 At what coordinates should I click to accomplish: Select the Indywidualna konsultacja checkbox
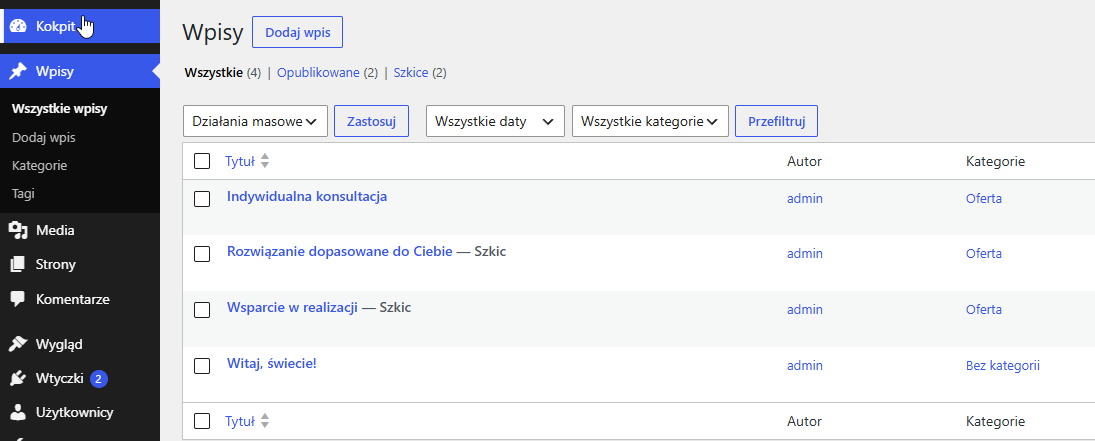tap(202, 199)
